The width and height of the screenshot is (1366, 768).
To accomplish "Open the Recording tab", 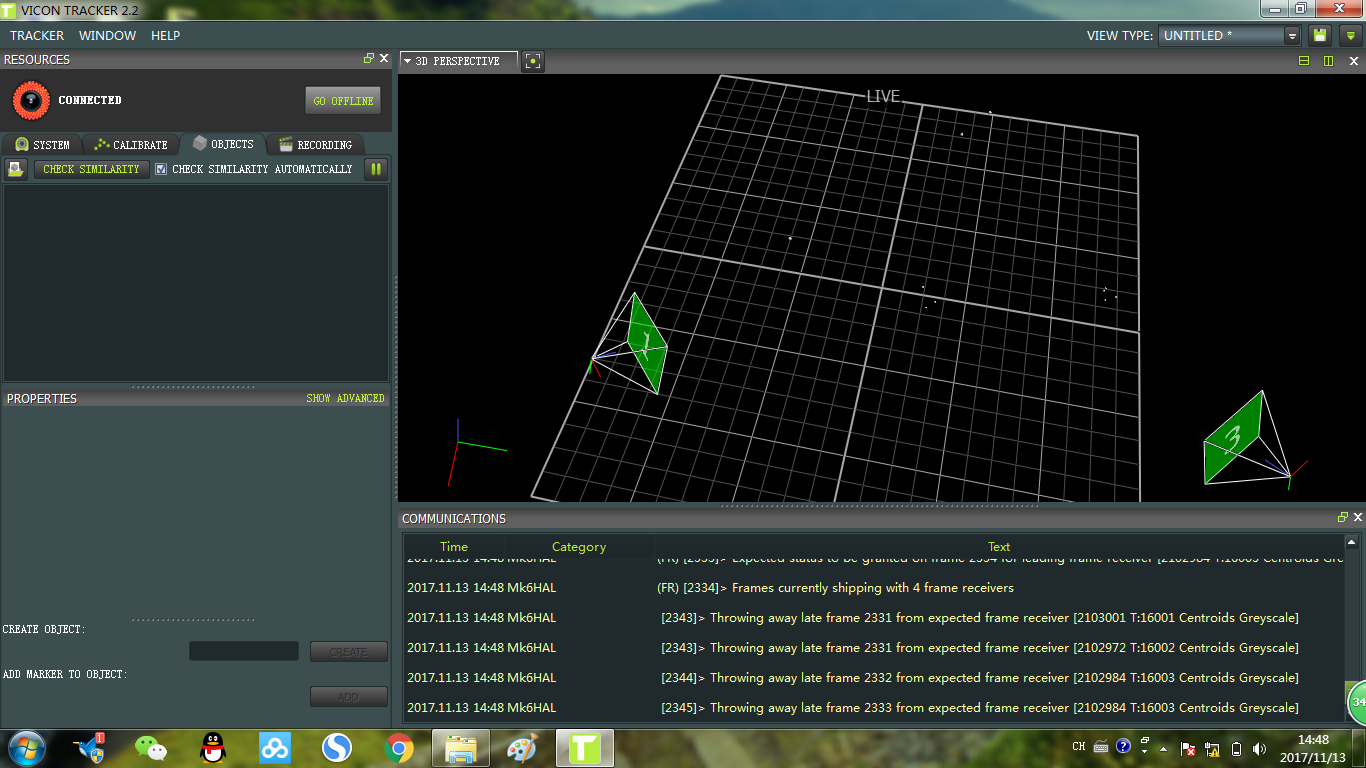I will click(x=315, y=145).
